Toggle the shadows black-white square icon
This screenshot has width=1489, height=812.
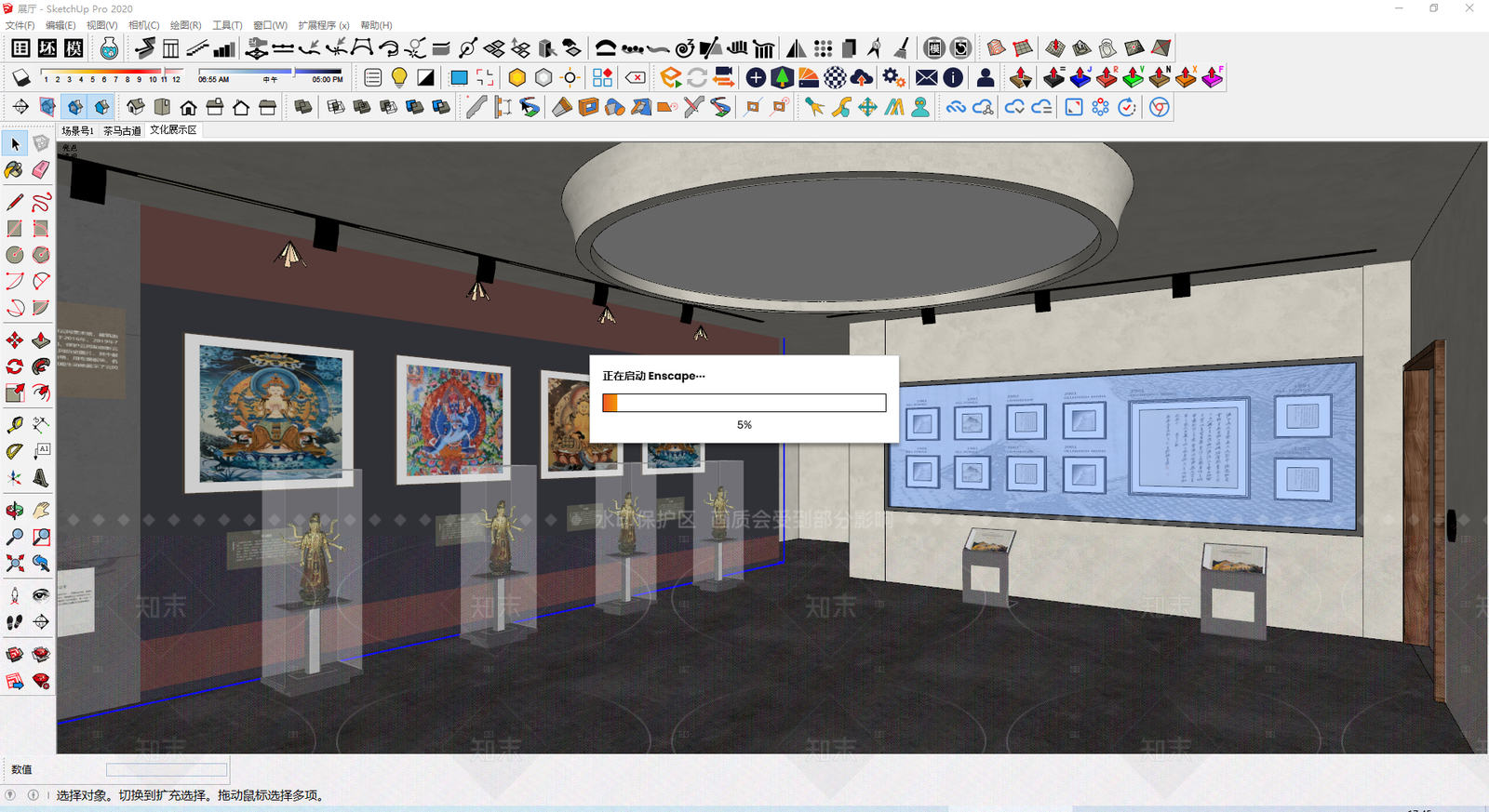(x=425, y=77)
